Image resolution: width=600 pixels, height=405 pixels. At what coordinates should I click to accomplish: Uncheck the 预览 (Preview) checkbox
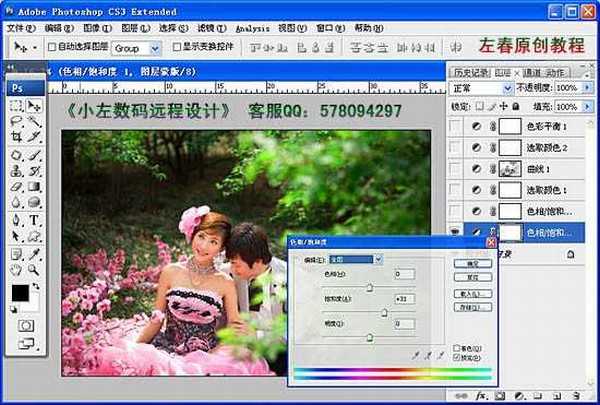point(456,357)
